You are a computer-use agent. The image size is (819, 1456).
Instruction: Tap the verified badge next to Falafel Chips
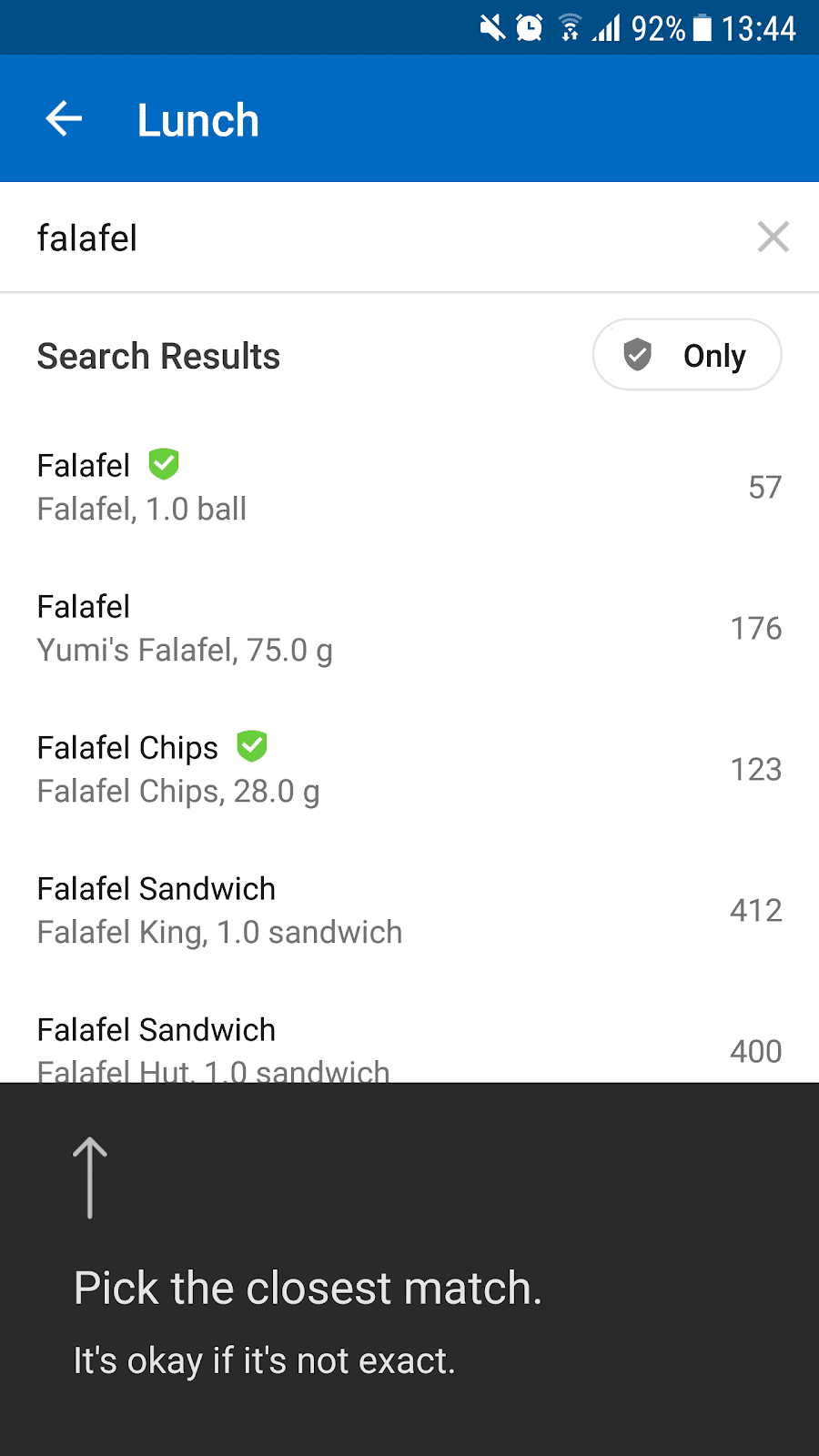pyautogui.click(x=252, y=746)
